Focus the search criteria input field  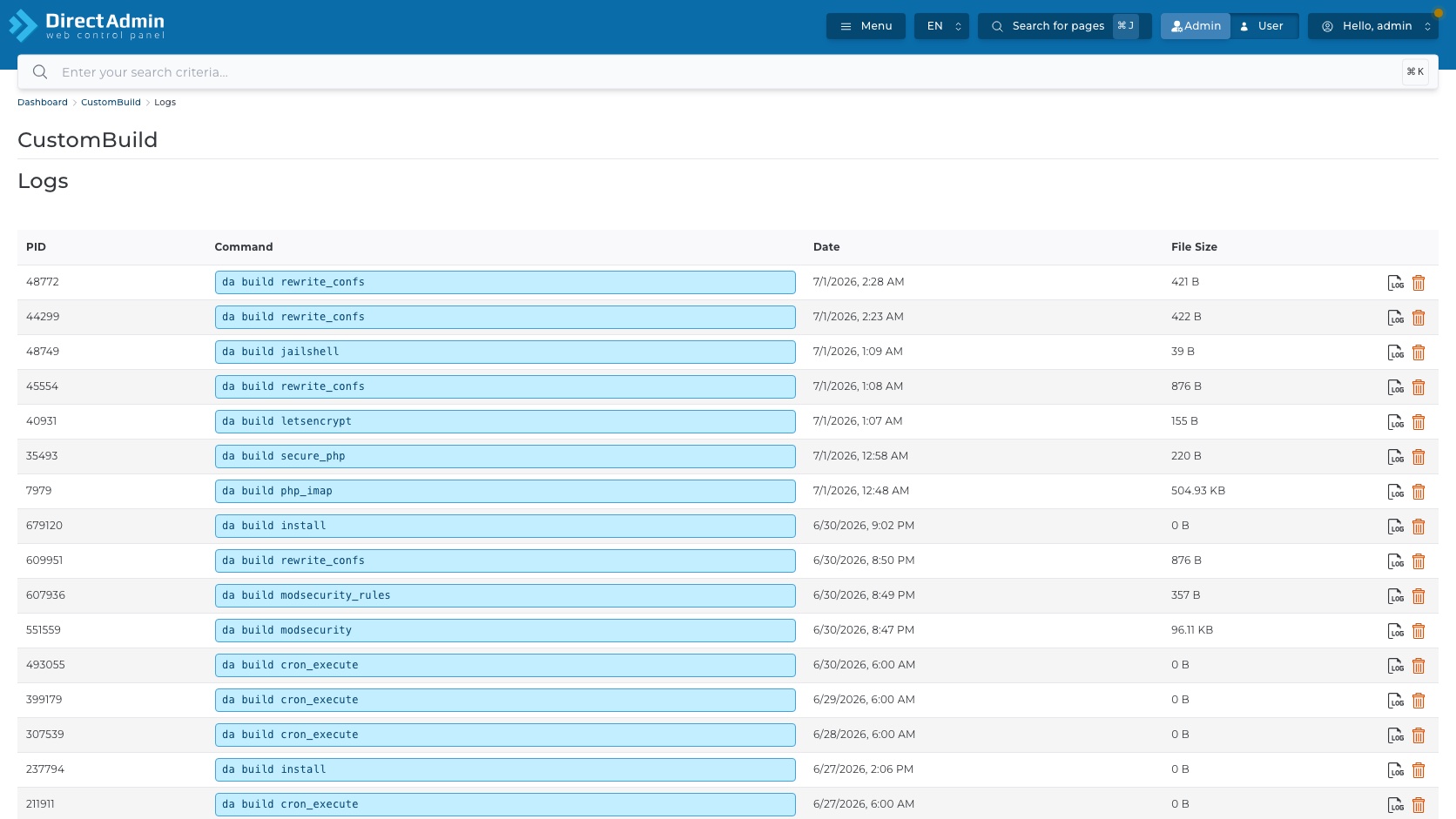click(728, 72)
